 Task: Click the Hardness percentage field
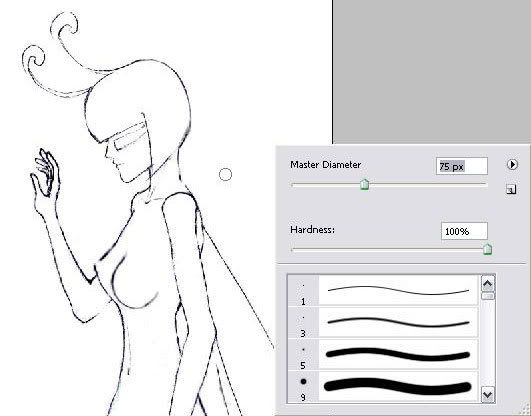[x=464, y=231]
